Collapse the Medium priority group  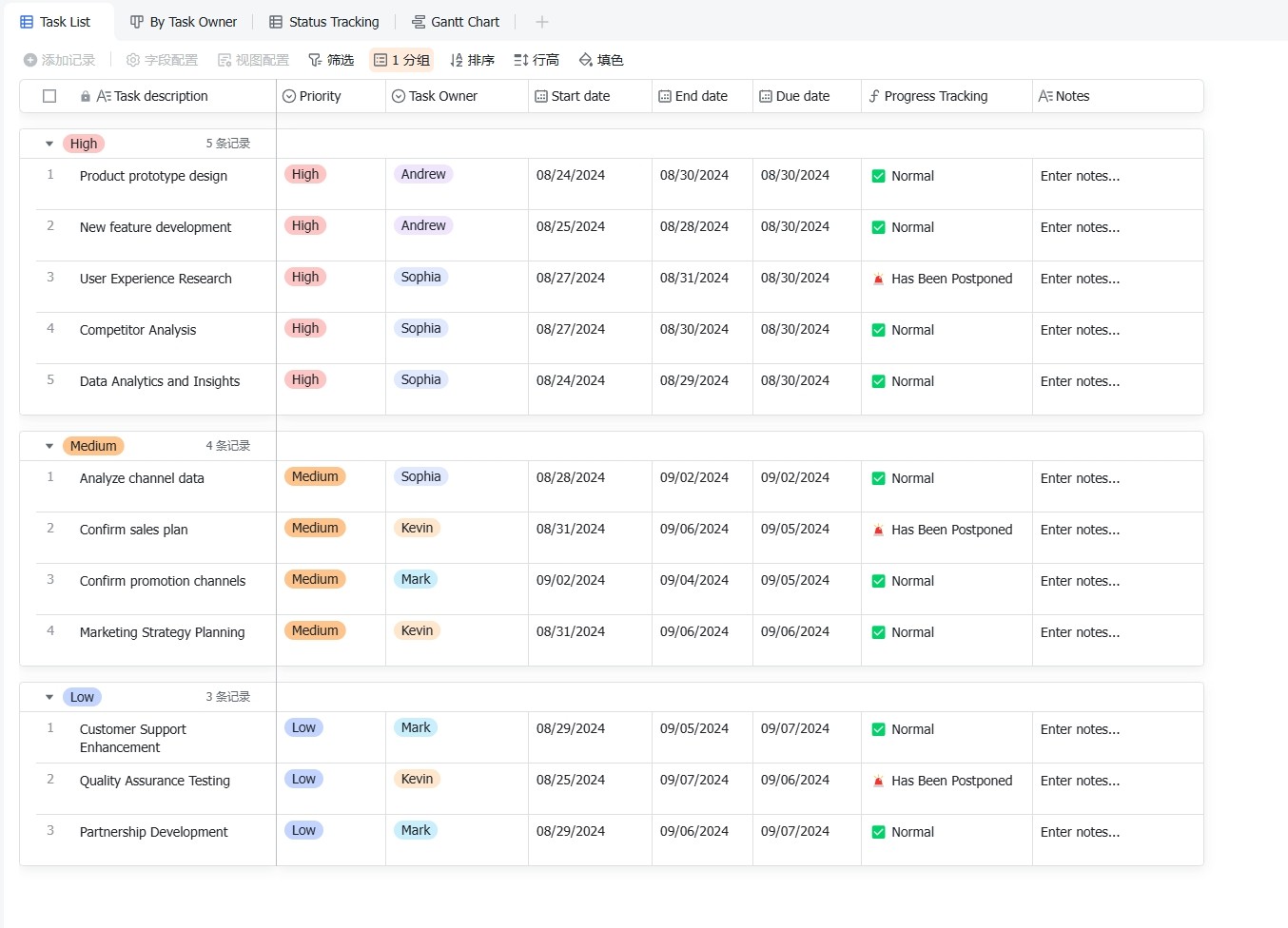click(x=49, y=446)
